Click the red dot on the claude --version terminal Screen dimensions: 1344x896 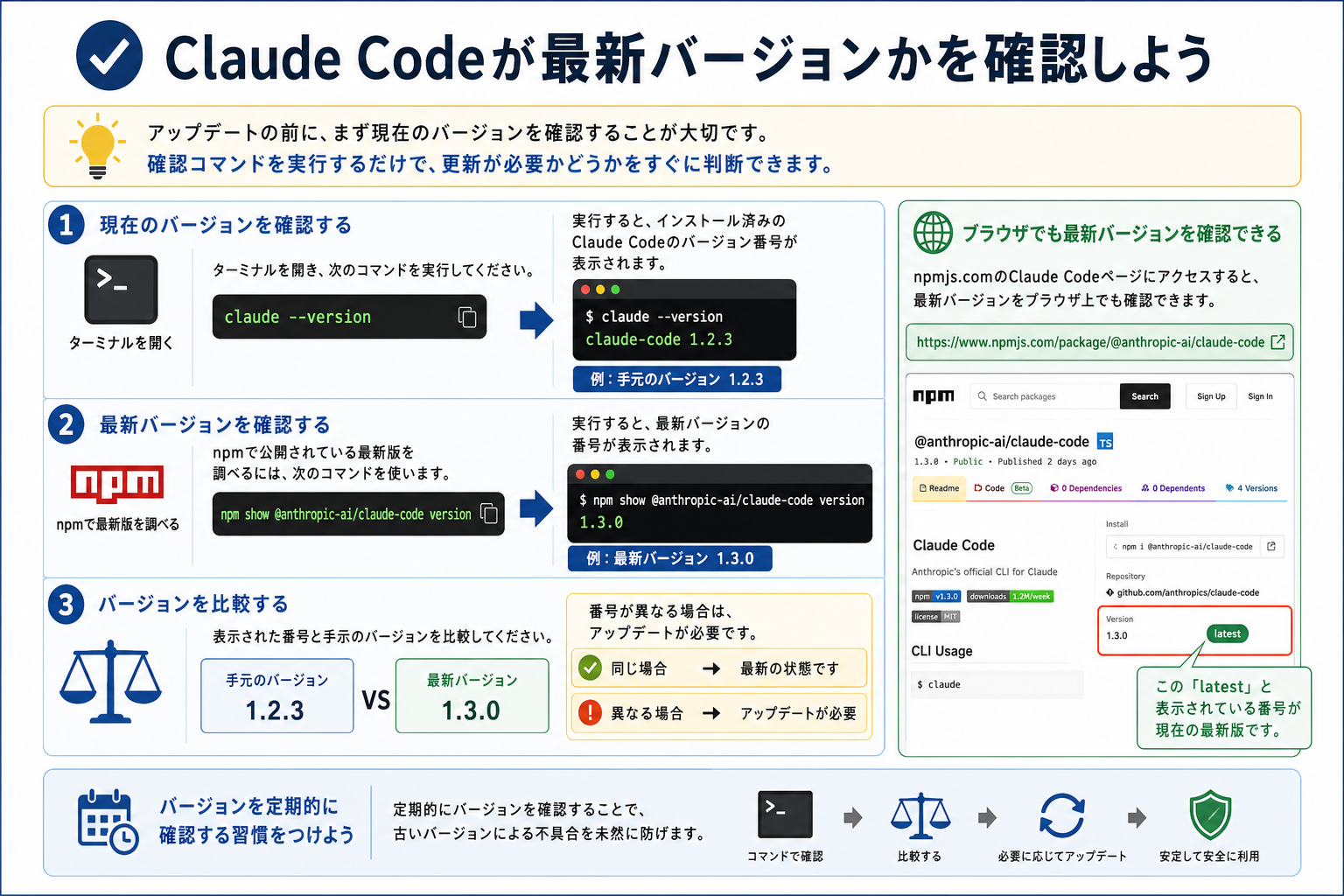(x=586, y=289)
